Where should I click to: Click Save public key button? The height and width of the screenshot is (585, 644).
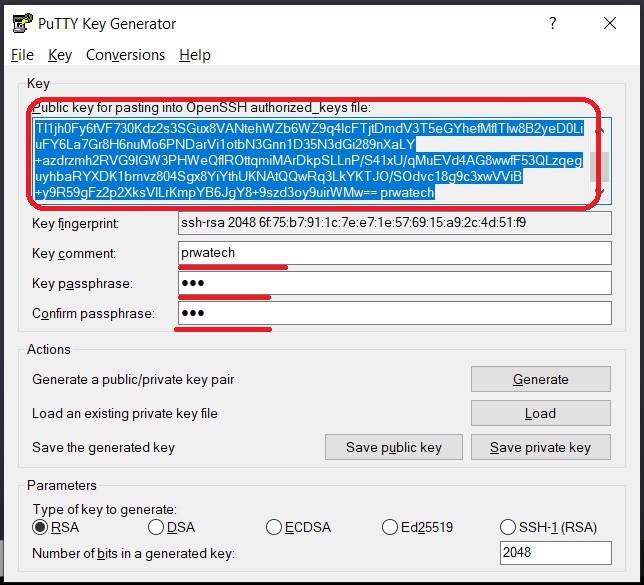point(393,447)
